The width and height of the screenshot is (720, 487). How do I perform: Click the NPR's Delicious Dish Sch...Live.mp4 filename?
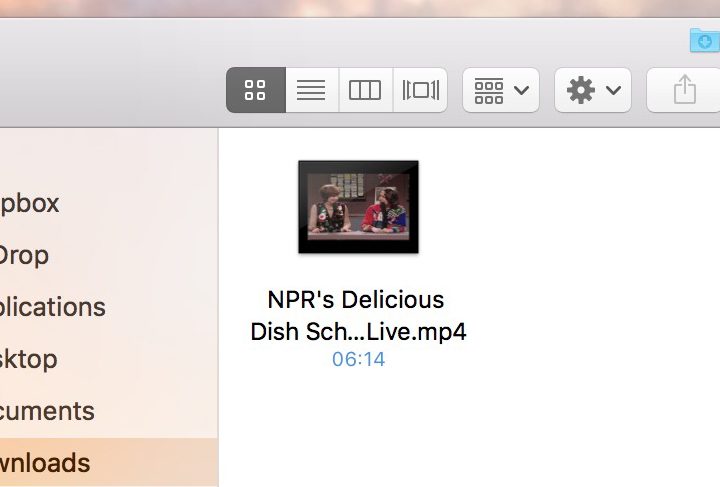tap(358, 315)
